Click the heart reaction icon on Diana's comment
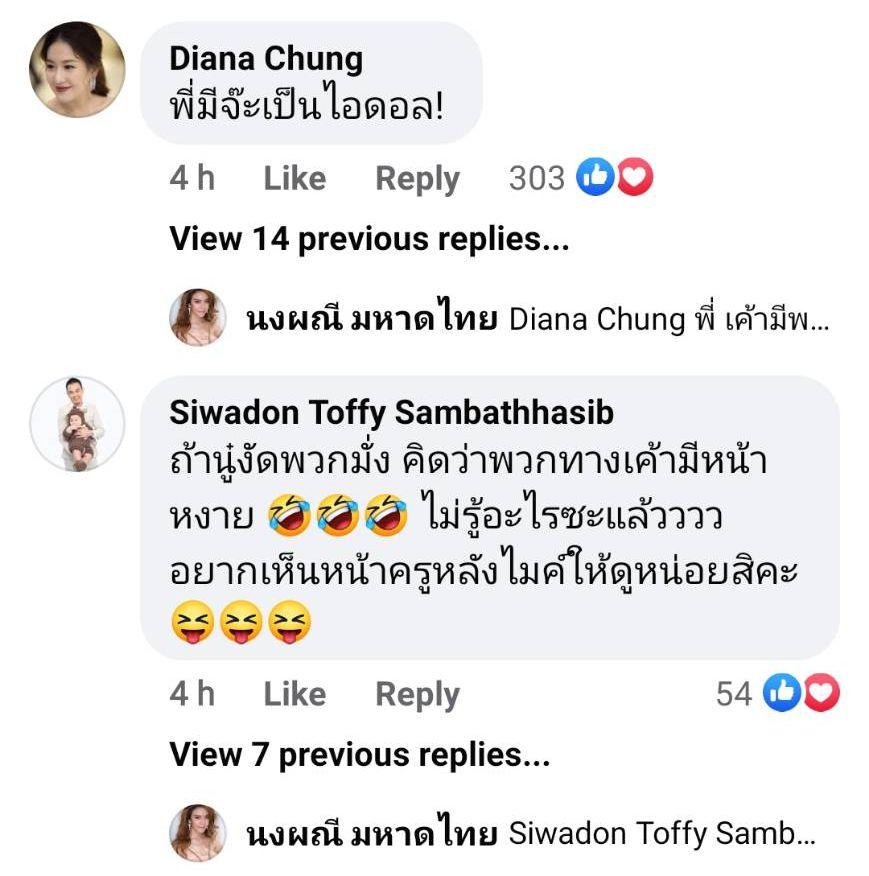Screen dimensions: 869x876 tap(634, 179)
